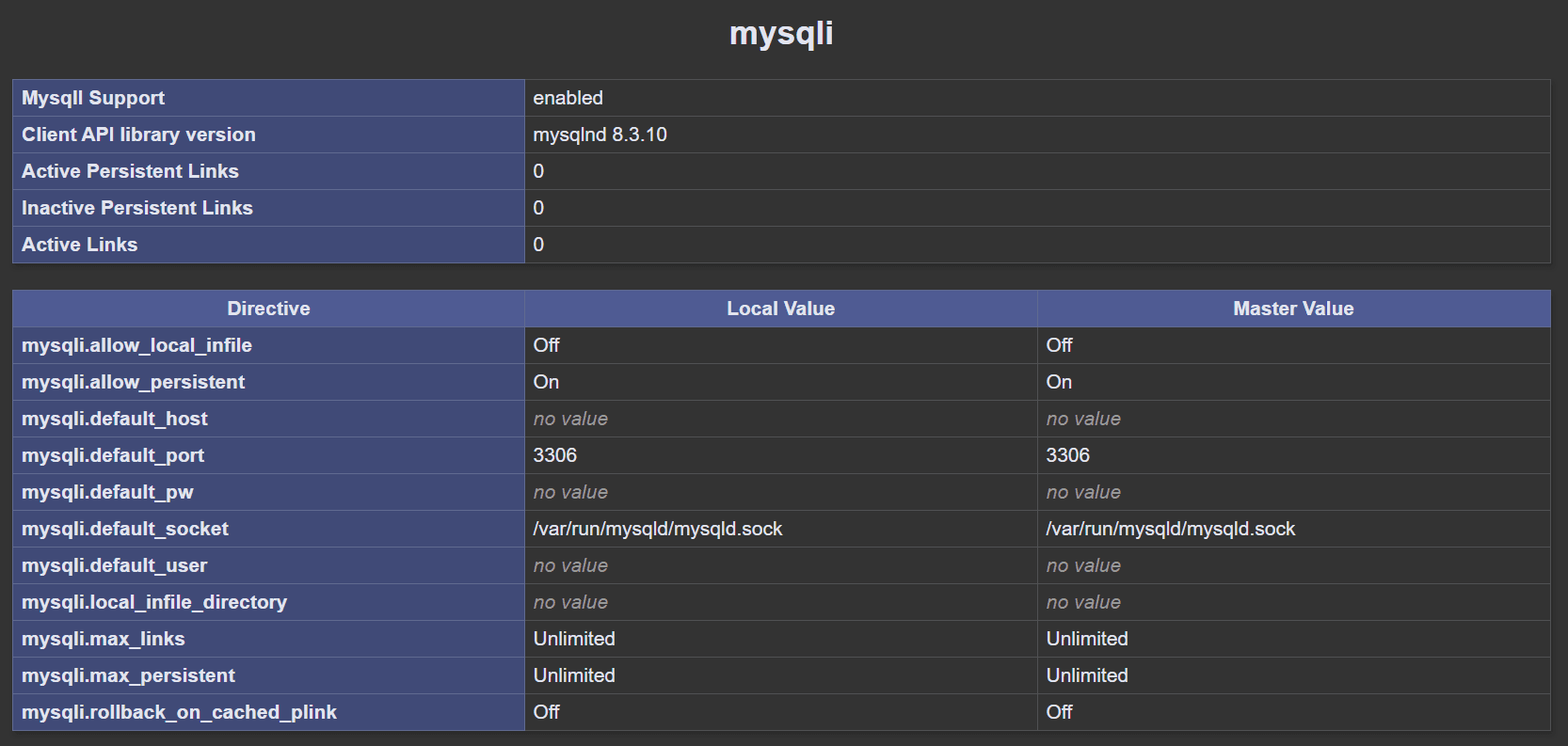The height and width of the screenshot is (746, 1568).
Task: Click the Master Value column header
Action: 1294,309
